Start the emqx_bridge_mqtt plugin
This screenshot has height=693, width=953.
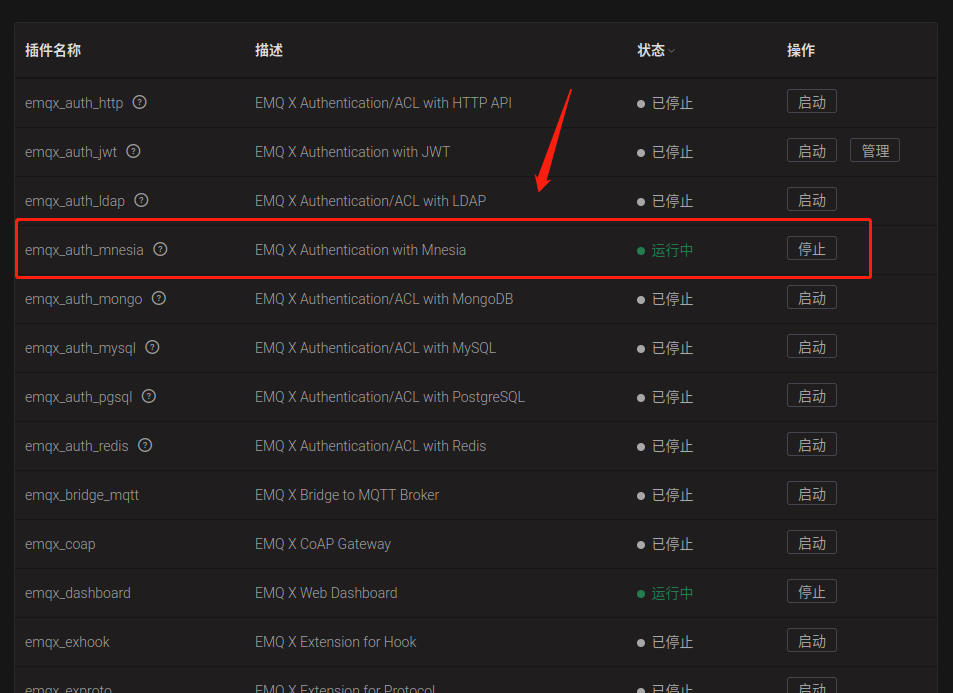coord(811,494)
